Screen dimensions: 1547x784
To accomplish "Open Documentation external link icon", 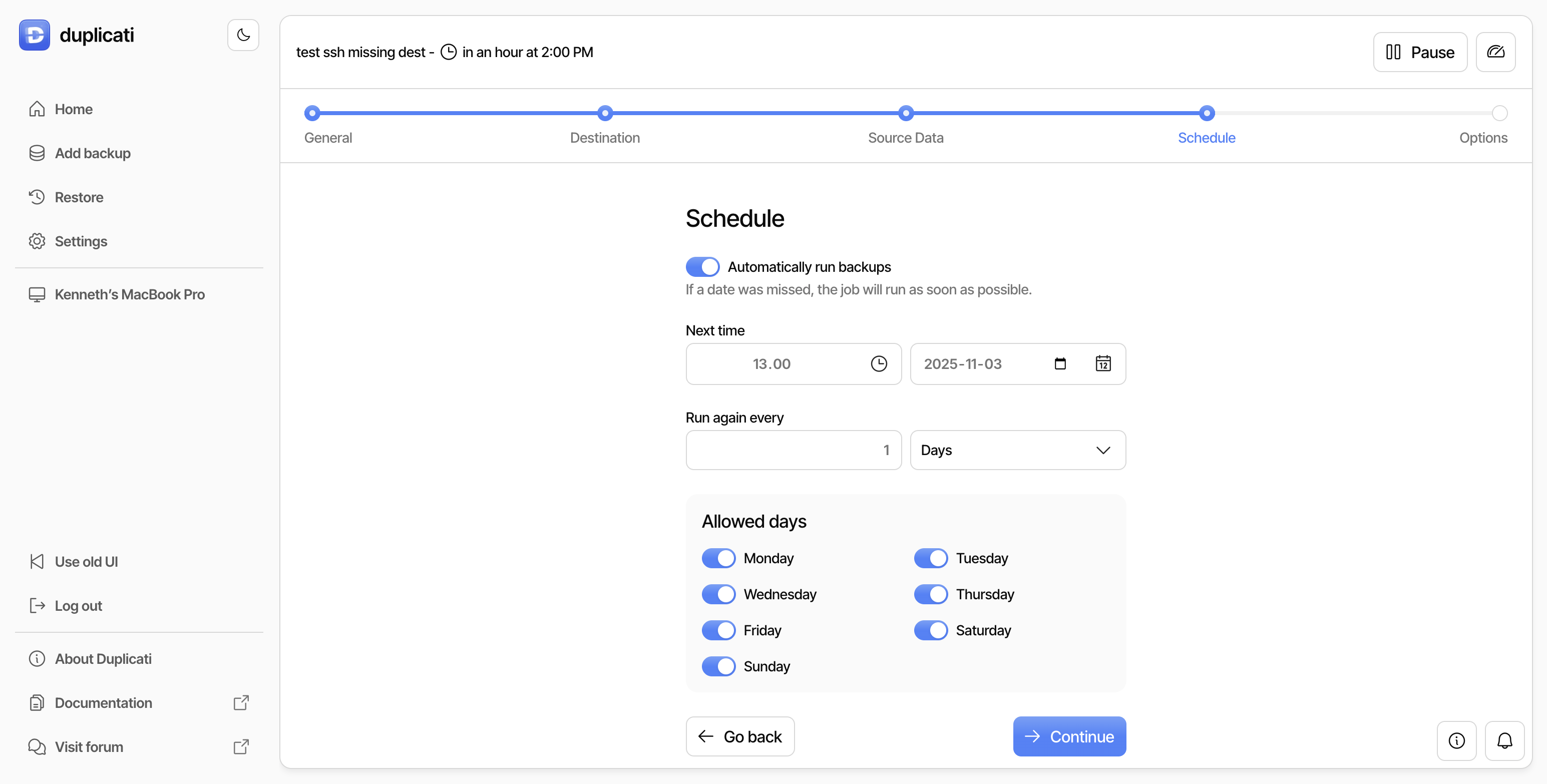I will [241, 702].
